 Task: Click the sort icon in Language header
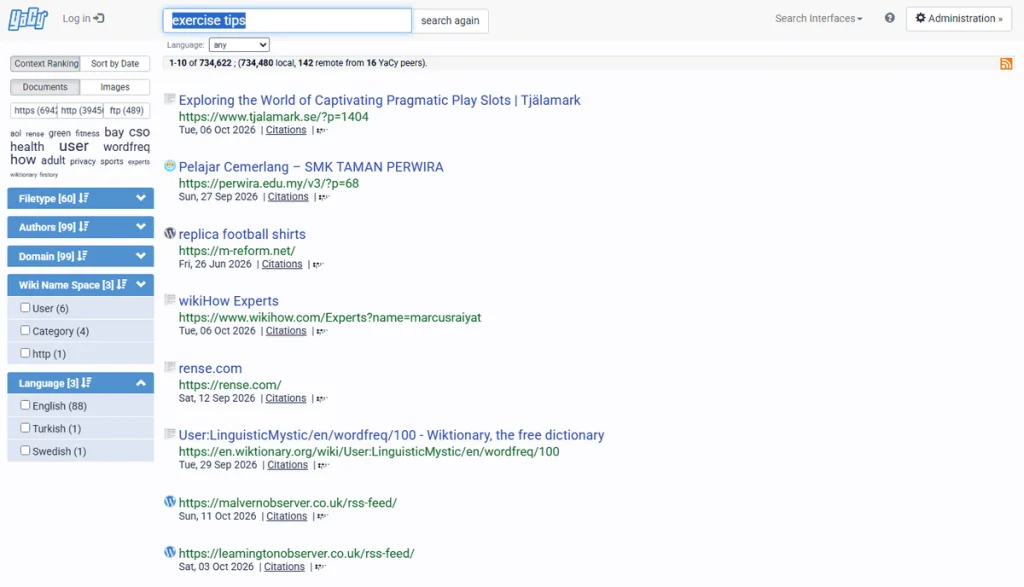(86, 383)
